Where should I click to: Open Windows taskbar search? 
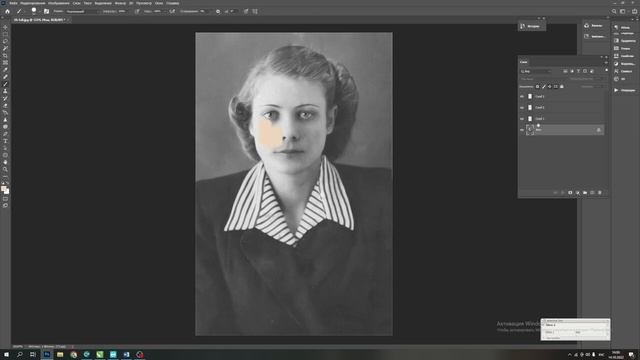coord(20,354)
